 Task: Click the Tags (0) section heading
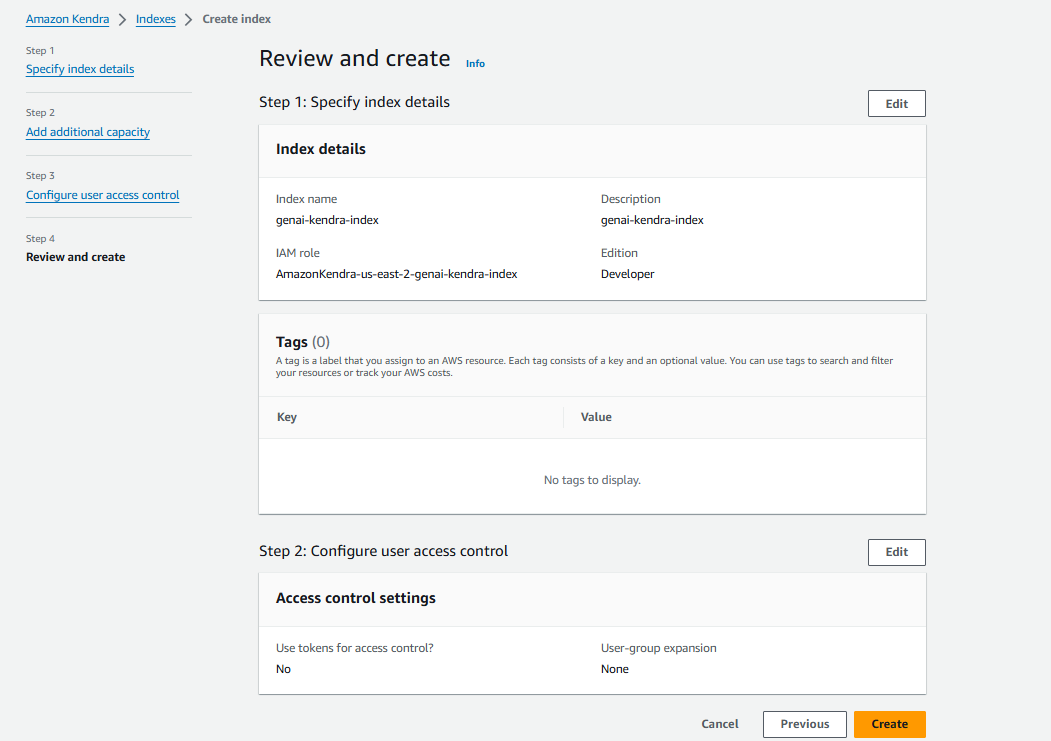[298, 340]
